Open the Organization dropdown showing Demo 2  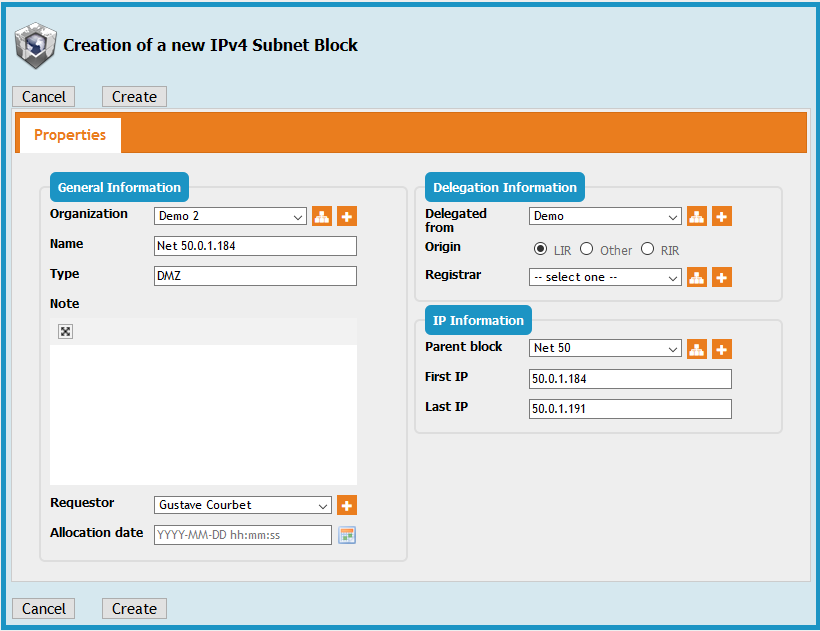coord(231,216)
